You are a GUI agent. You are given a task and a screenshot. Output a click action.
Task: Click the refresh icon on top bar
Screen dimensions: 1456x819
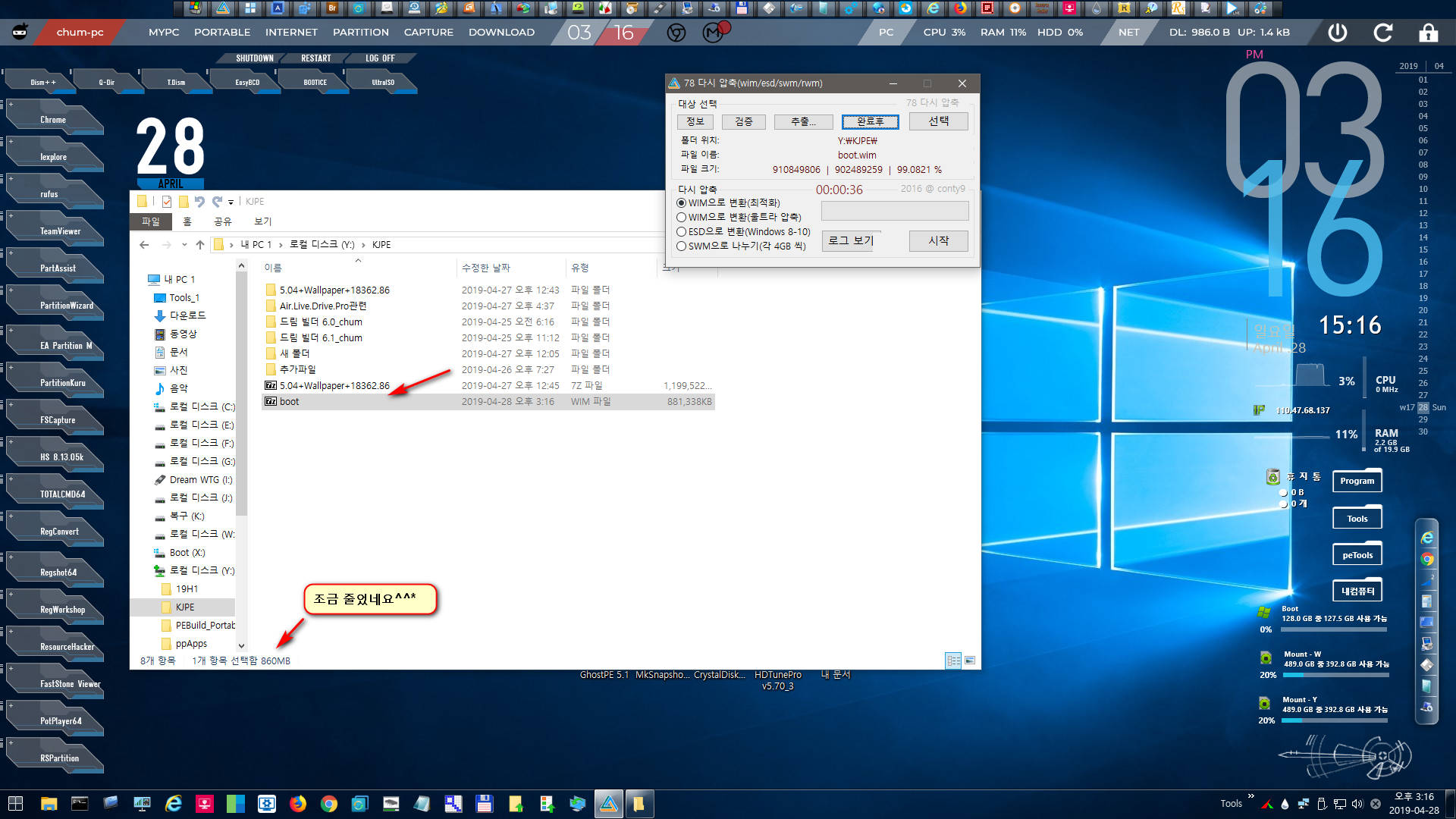1383,33
